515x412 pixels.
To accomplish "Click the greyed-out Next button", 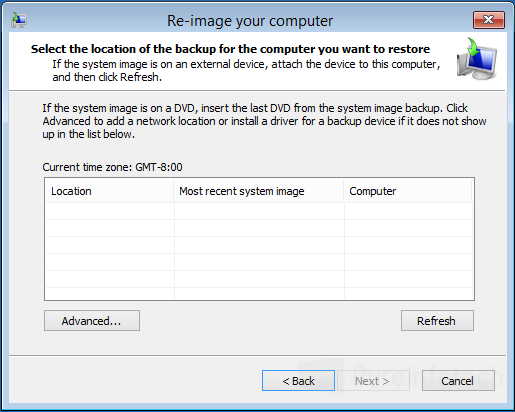I will coord(373,381).
